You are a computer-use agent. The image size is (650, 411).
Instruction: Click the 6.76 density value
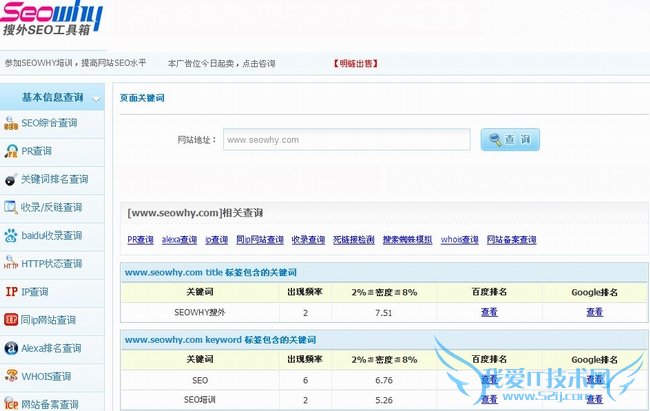(x=384, y=380)
